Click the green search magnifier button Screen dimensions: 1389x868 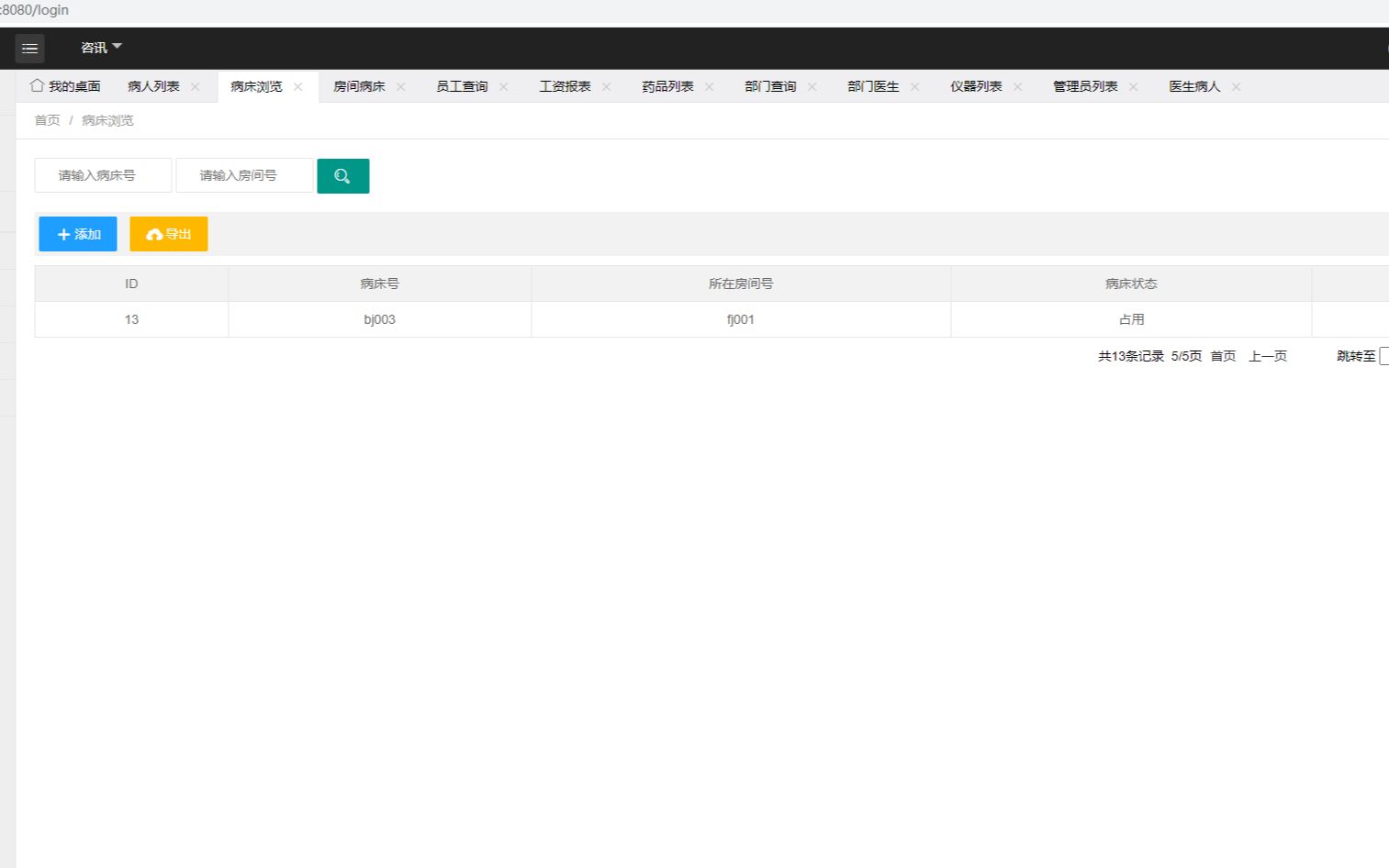(343, 176)
